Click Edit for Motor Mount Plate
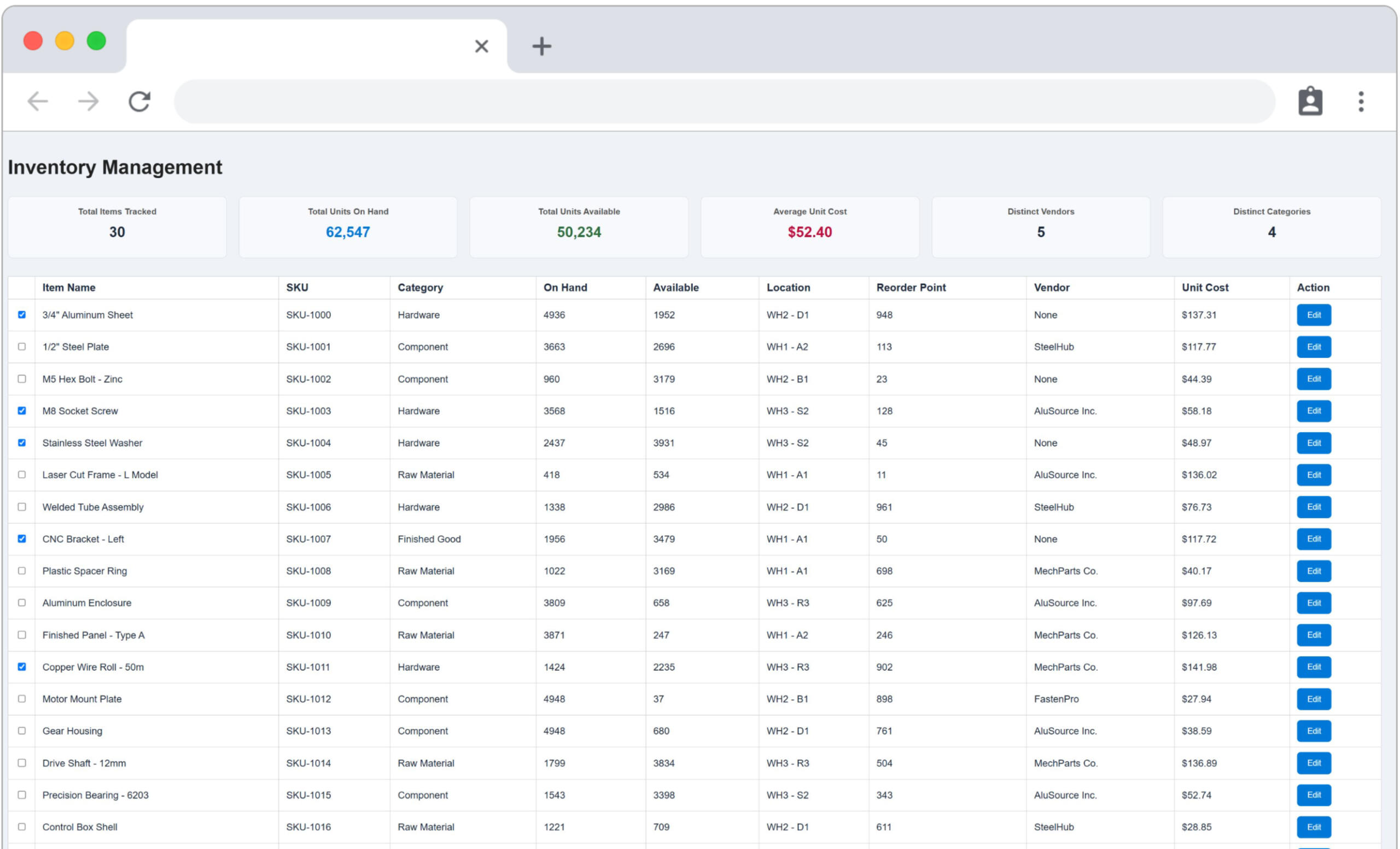Image resolution: width=1400 pixels, height=849 pixels. 1313,699
